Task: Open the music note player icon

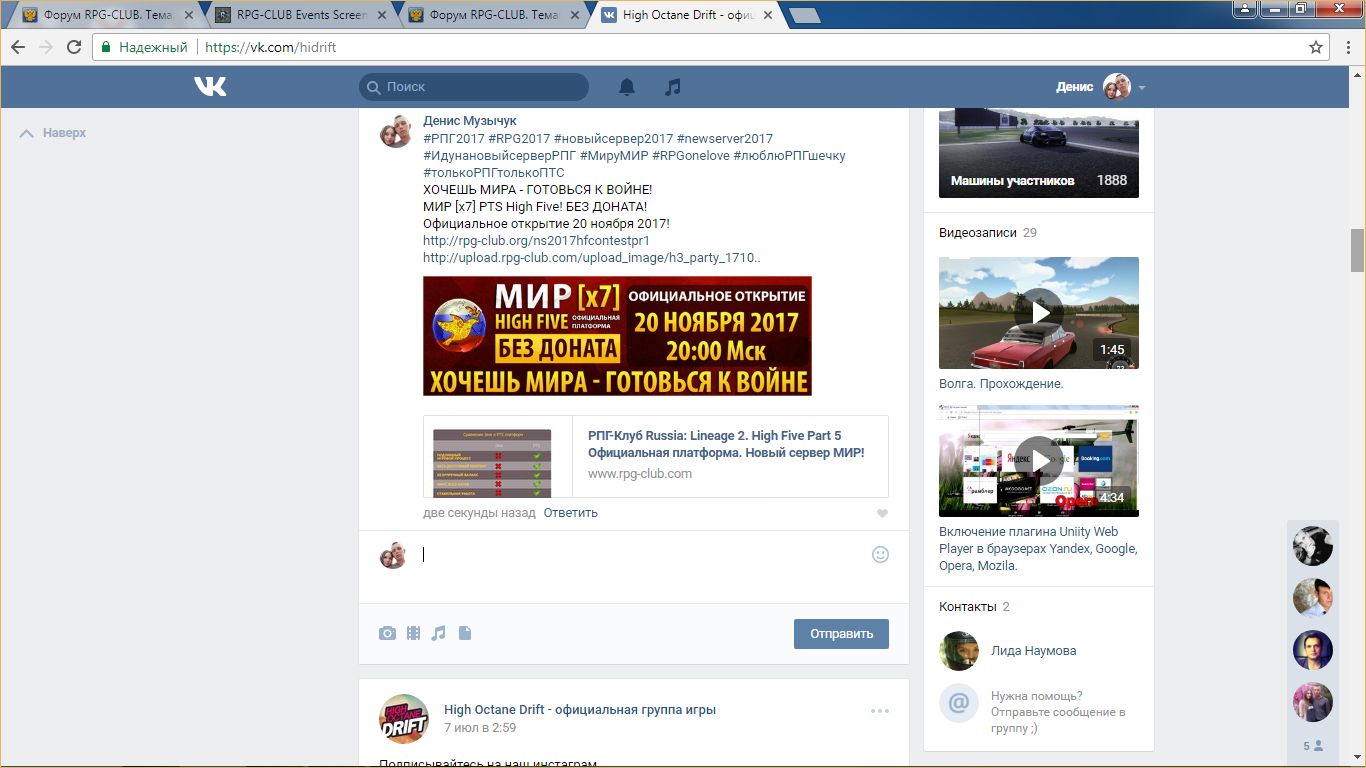Action: pos(673,87)
